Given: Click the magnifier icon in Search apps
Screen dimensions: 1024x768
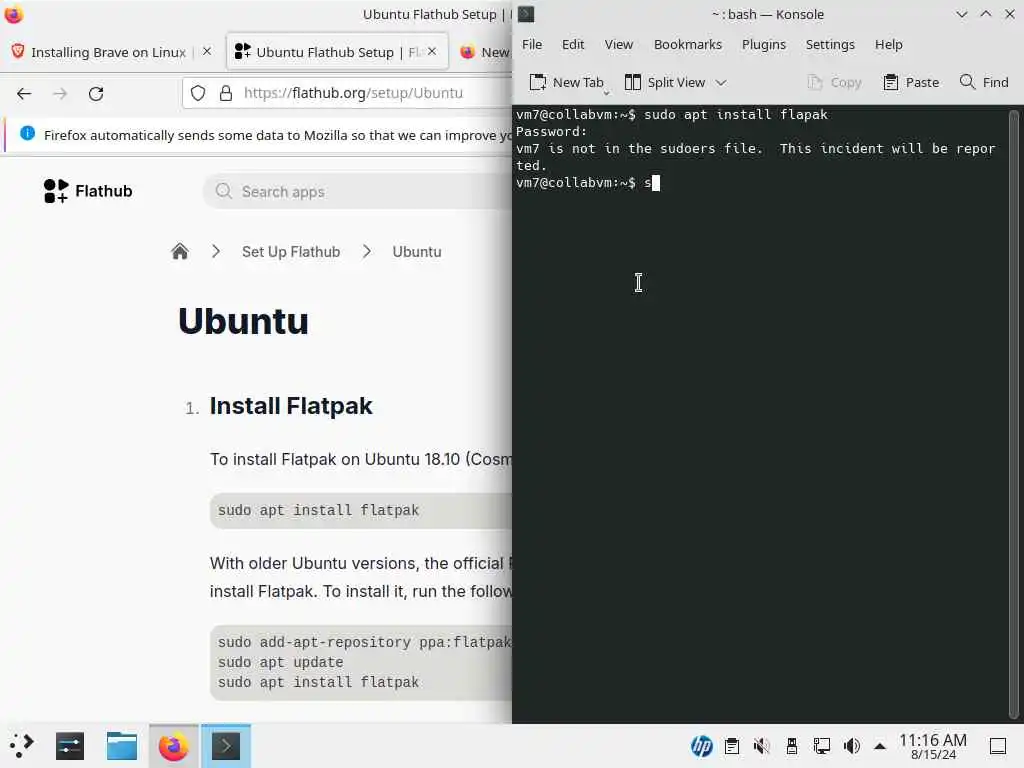Looking at the screenshot, I should pos(224,191).
